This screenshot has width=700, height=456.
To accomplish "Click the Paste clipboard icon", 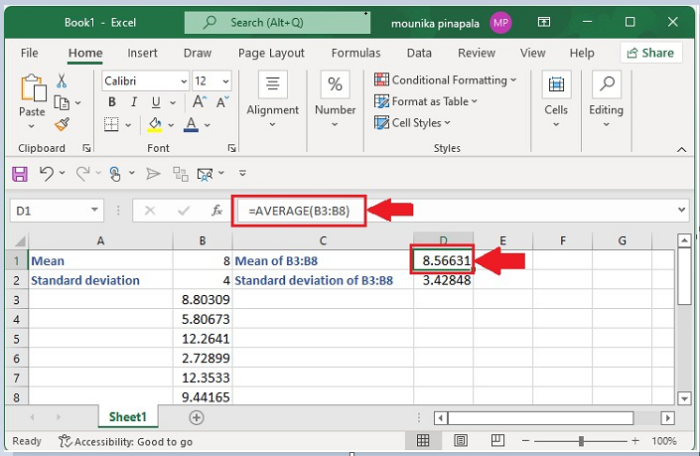I will (33, 88).
